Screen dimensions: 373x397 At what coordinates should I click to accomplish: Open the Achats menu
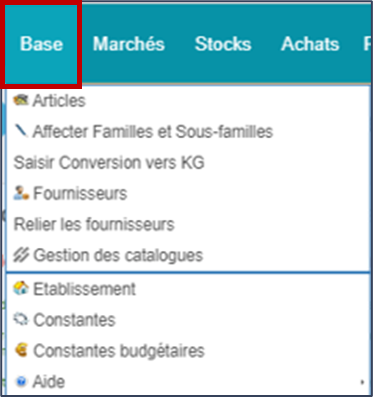310,44
